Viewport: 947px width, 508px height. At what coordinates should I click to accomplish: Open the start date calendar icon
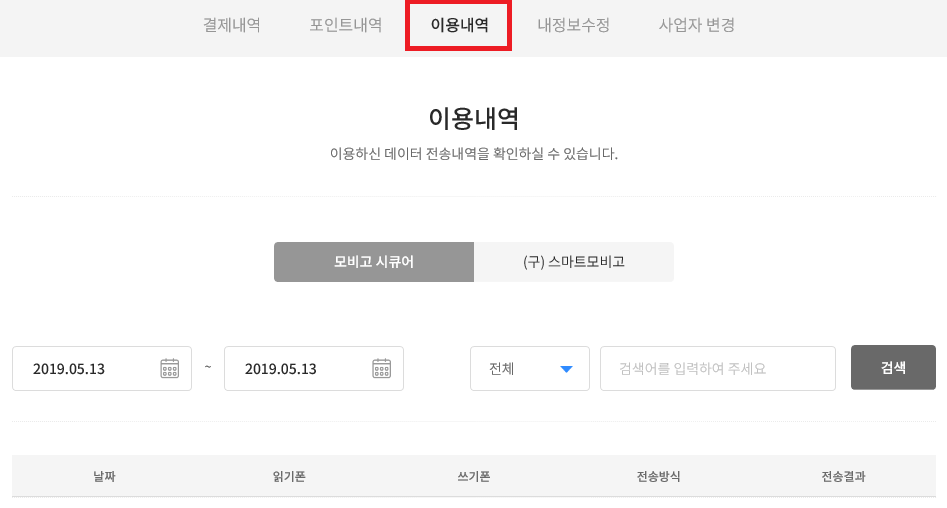coord(170,368)
